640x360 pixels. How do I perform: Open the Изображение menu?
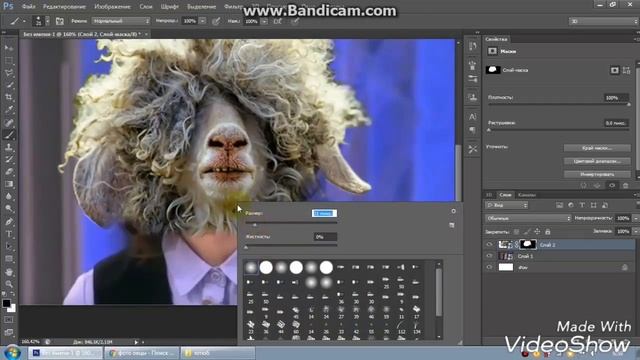(x=112, y=7)
